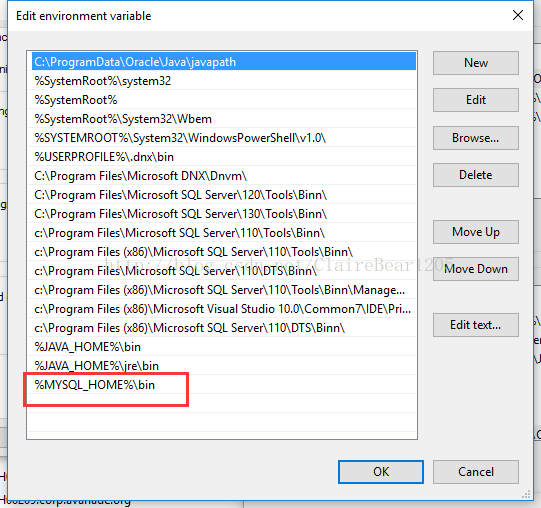
Task: Select c:\Program Files\Microsoft SQL Server\110\Tools\Binn\ entry
Action: (x=222, y=233)
